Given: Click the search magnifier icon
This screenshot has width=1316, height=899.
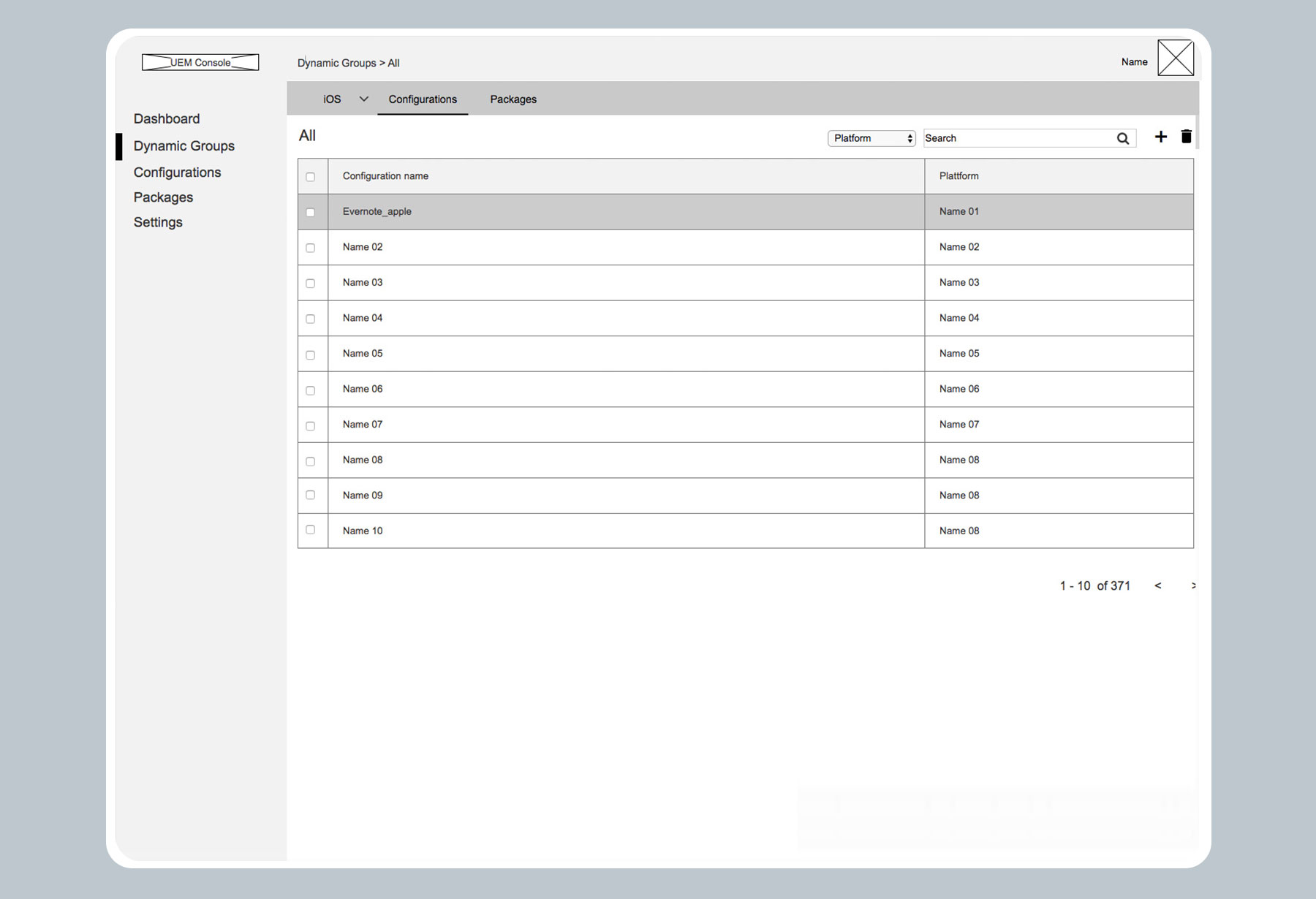Looking at the screenshot, I should 1123,137.
